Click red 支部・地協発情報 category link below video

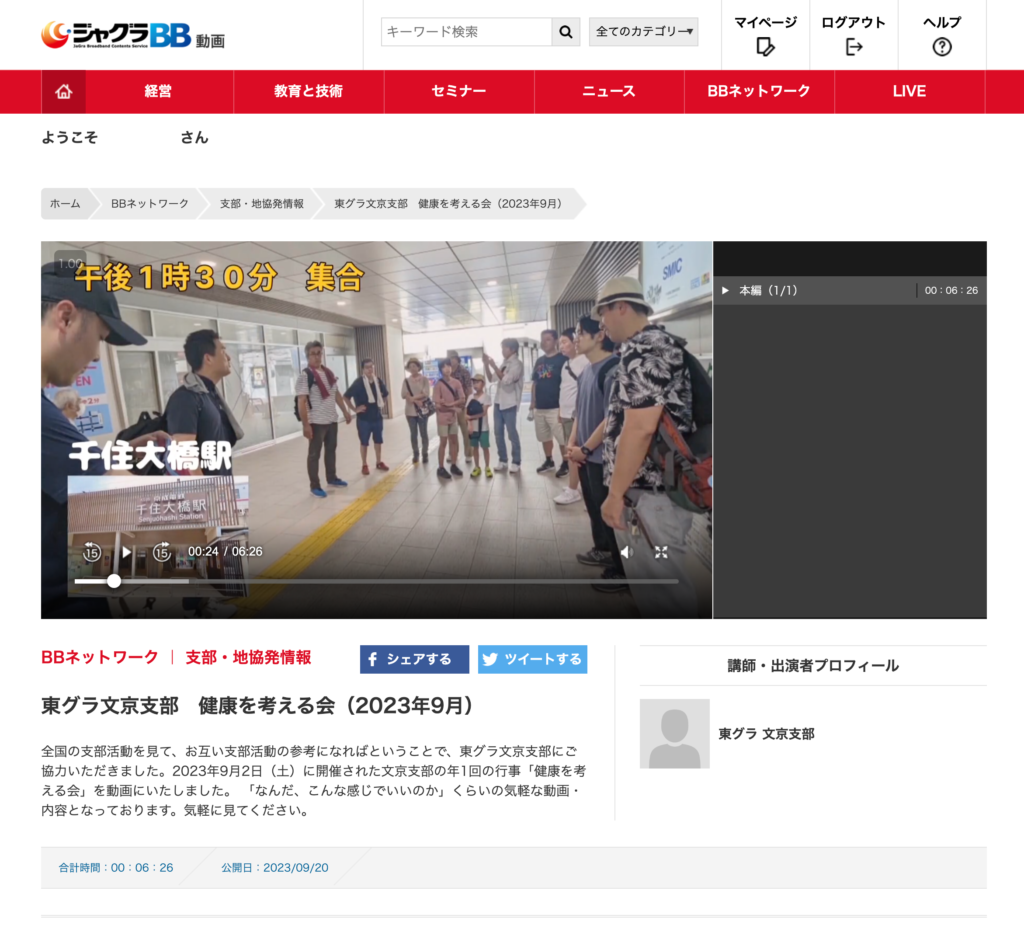[x=248, y=657]
